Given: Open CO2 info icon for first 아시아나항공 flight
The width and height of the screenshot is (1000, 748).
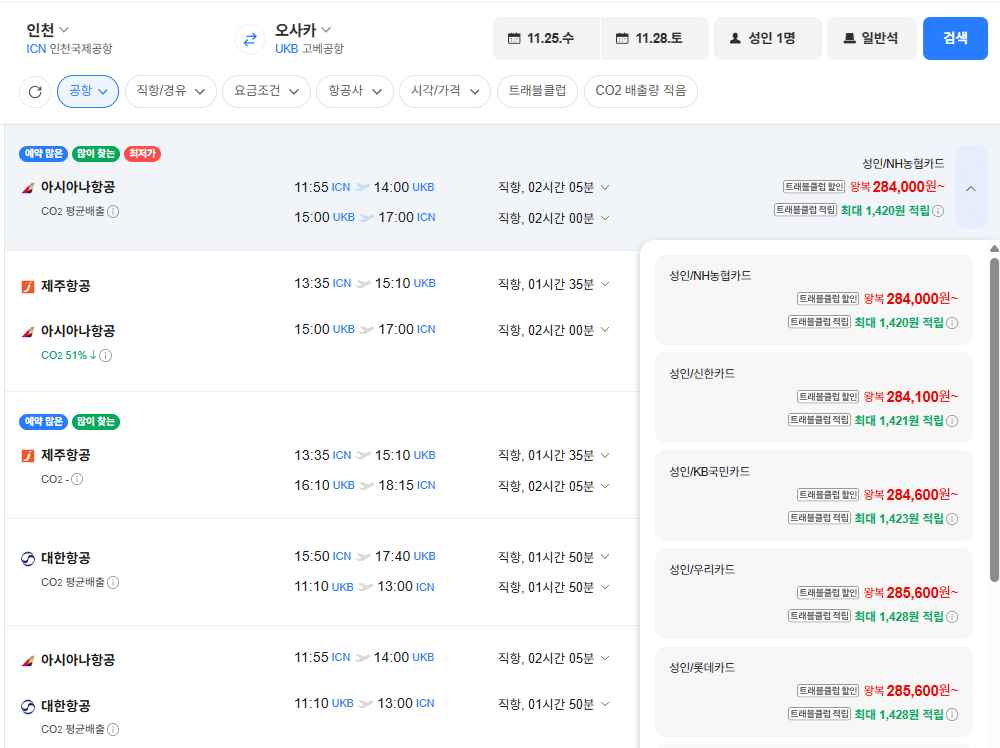Looking at the screenshot, I should pos(113,211).
